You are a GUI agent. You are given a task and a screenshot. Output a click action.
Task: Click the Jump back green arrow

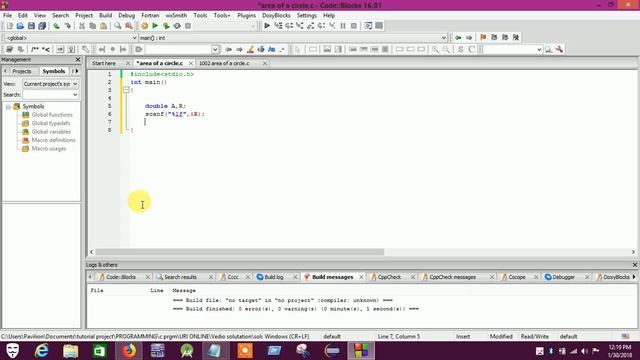(x=458, y=38)
